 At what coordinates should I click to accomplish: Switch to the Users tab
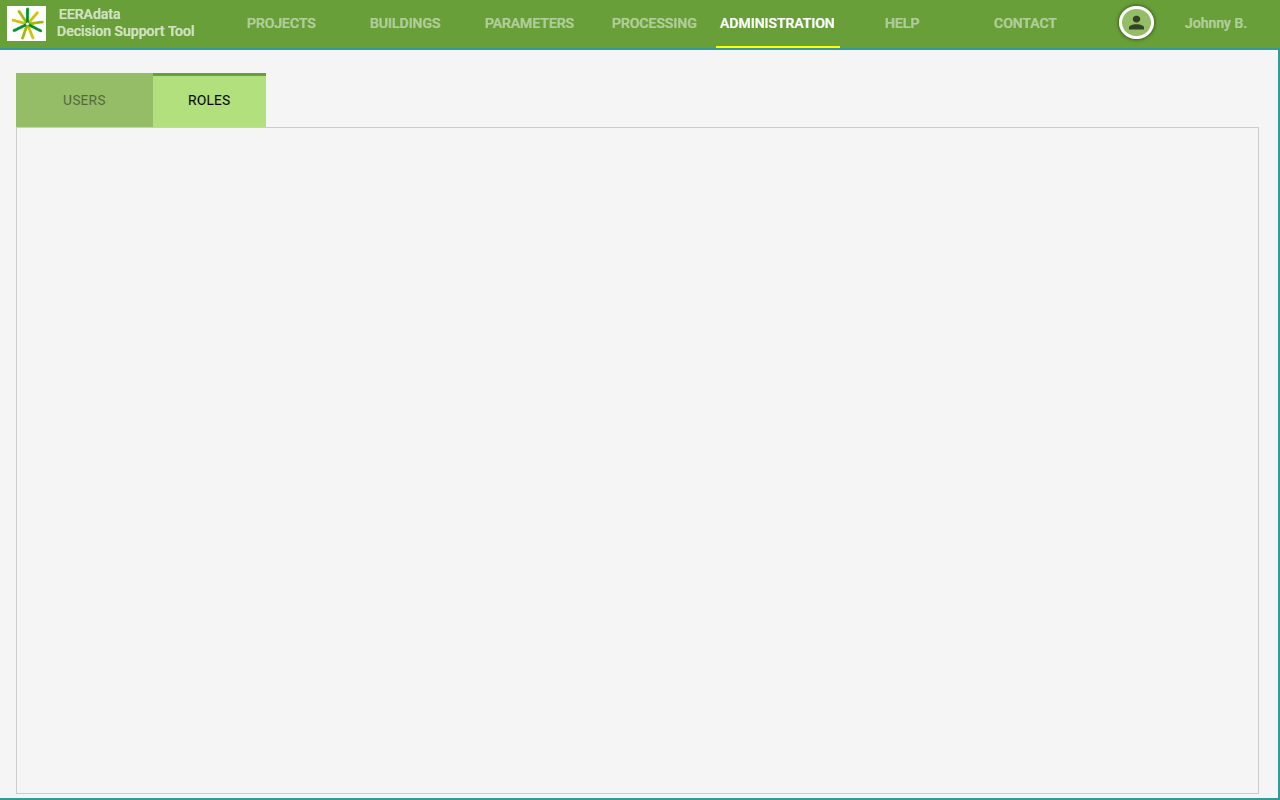coord(84,100)
